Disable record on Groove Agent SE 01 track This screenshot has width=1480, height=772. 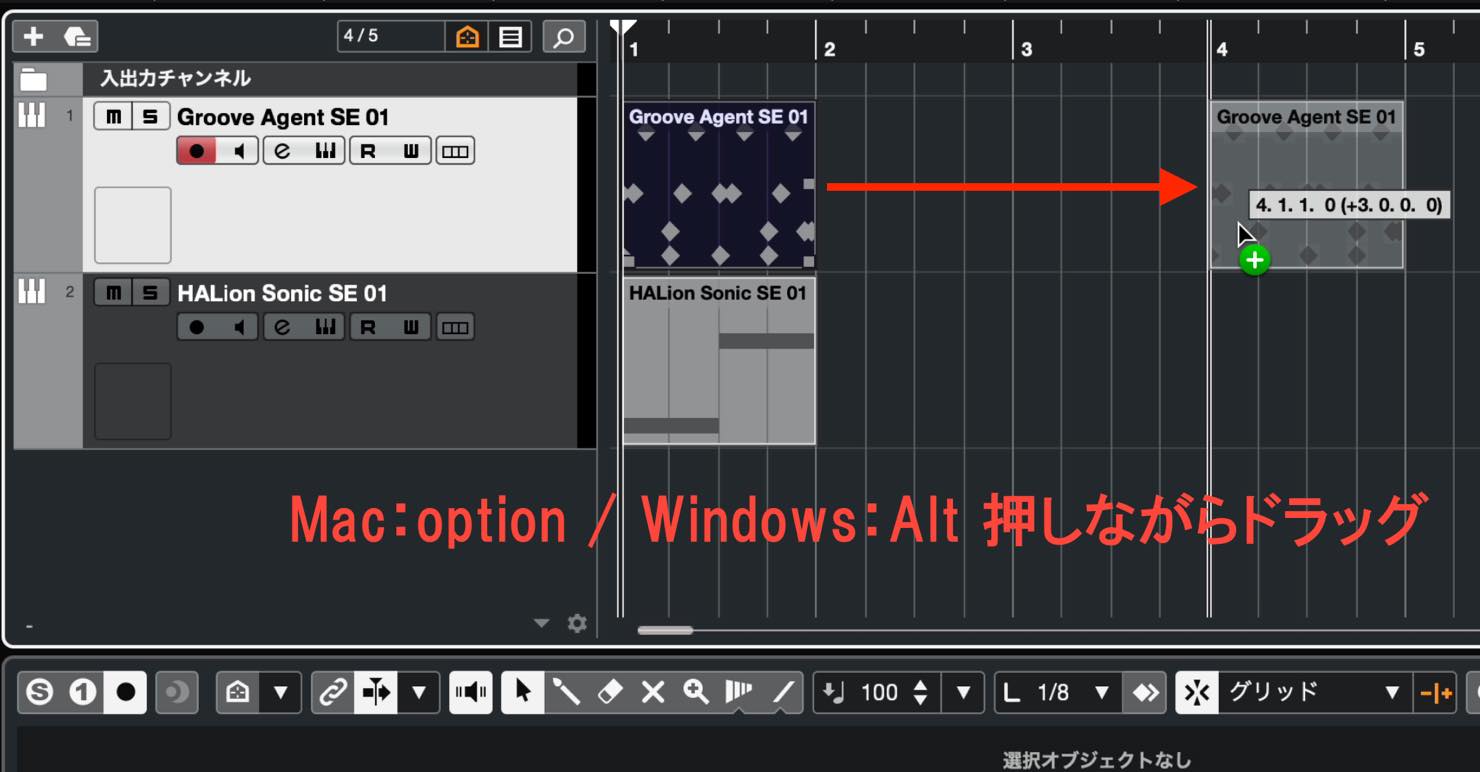pos(197,151)
